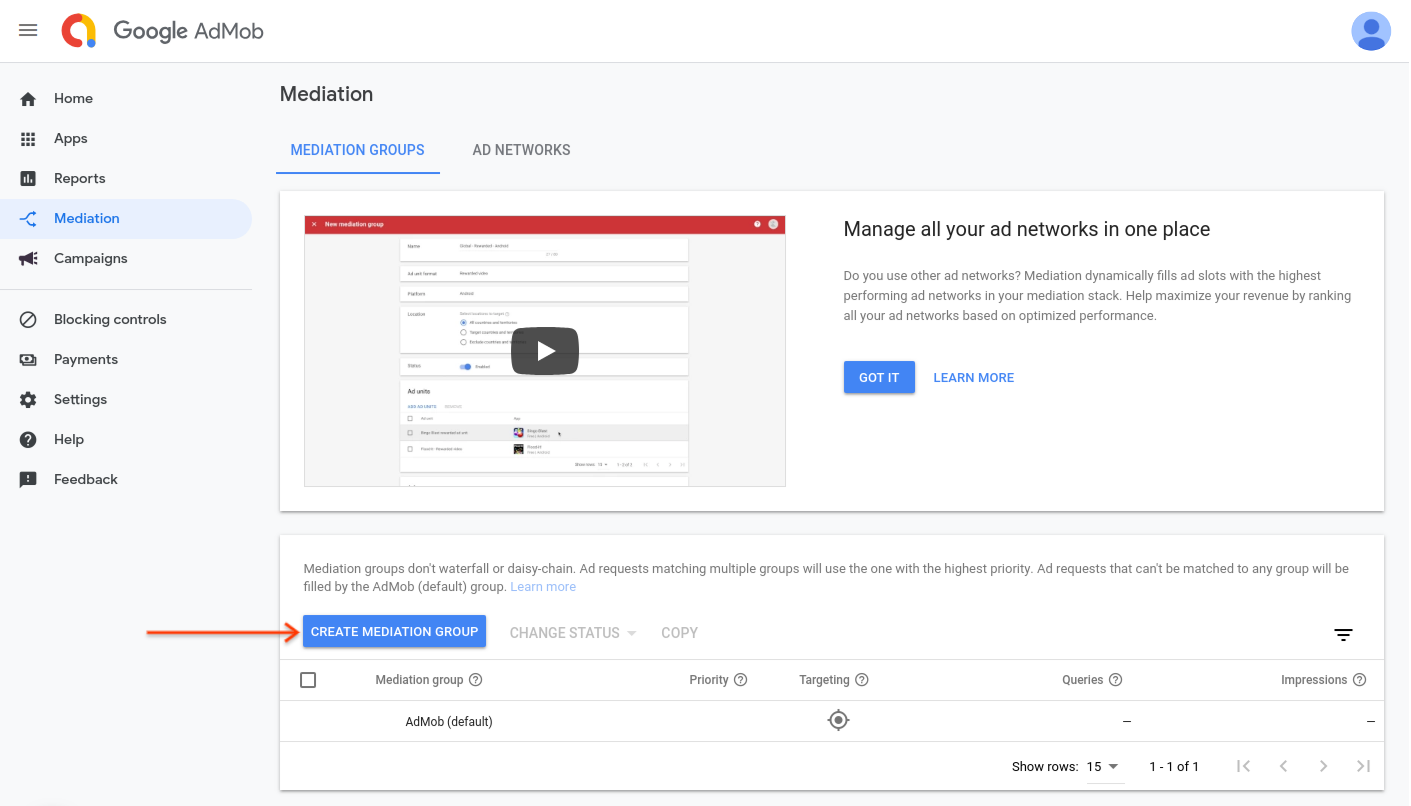
Task: Click the Blocking controls circle-slash icon
Action: pos(28,320)
